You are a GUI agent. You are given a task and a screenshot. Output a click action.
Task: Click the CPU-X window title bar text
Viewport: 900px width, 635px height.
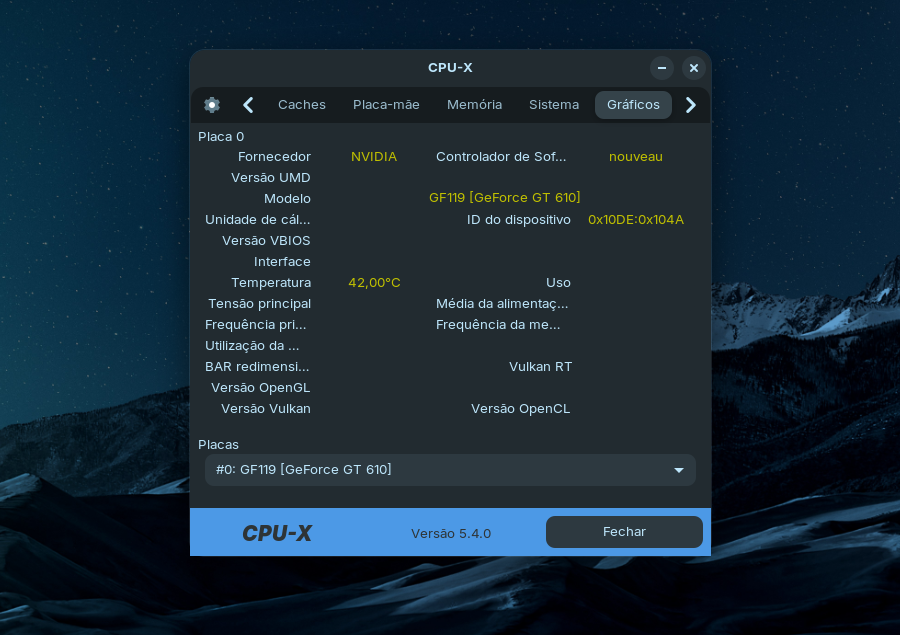pyautogui.click(x=450, y=68)
